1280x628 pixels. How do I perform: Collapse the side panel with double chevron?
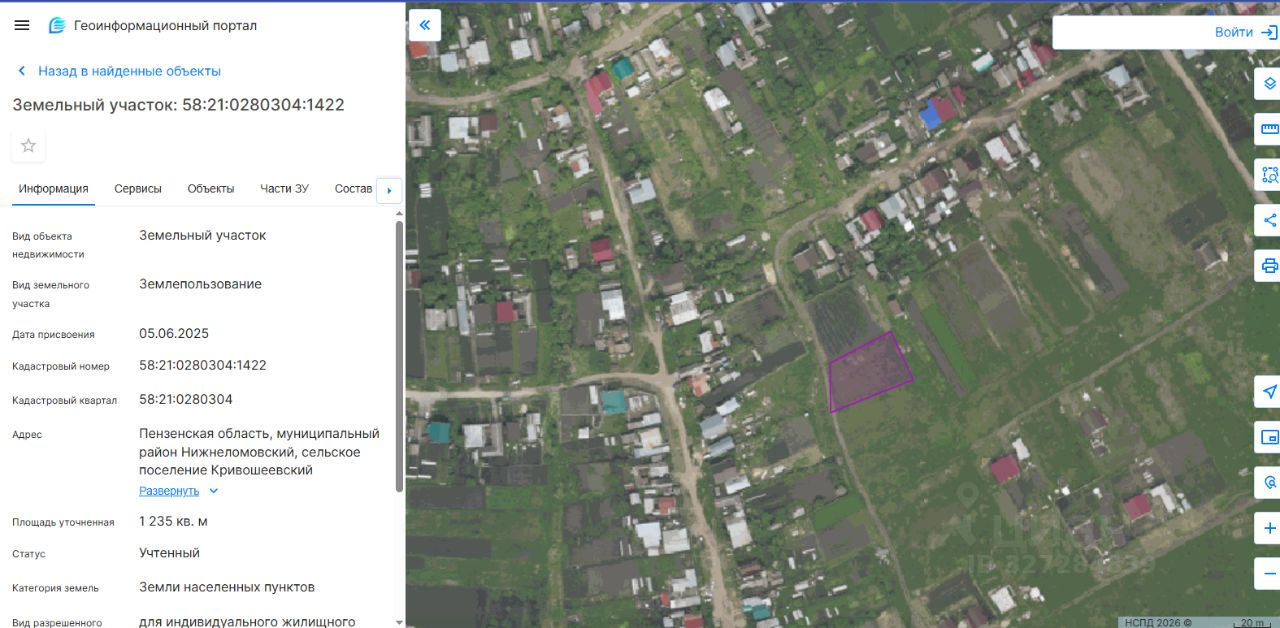(425, 25)
